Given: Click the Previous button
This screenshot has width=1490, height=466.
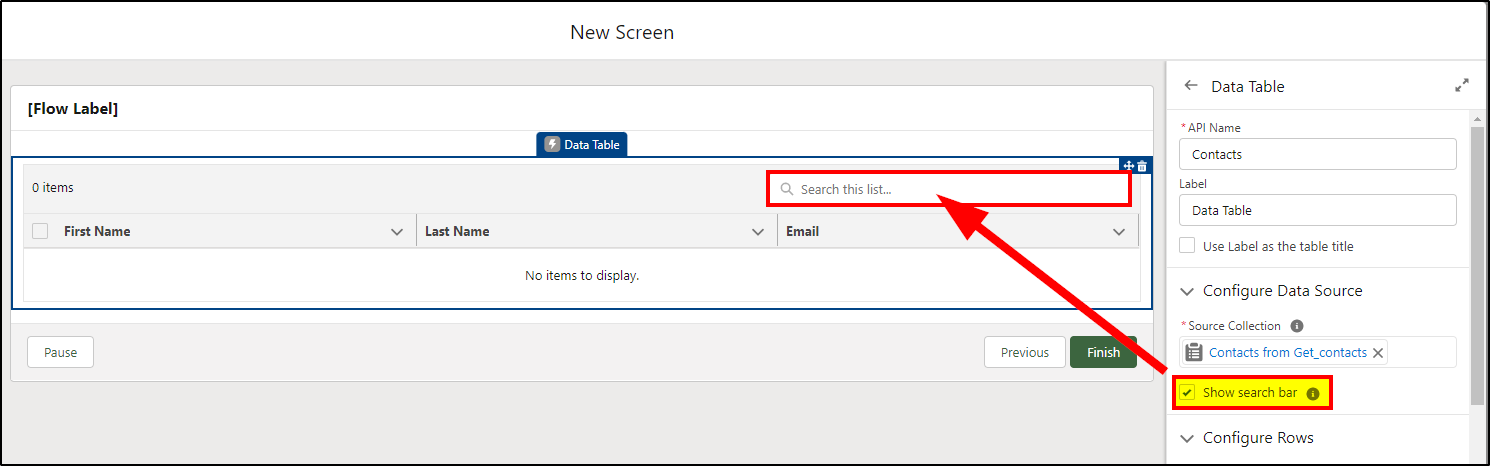Looking at the screenshot, I should (1025, 352).
